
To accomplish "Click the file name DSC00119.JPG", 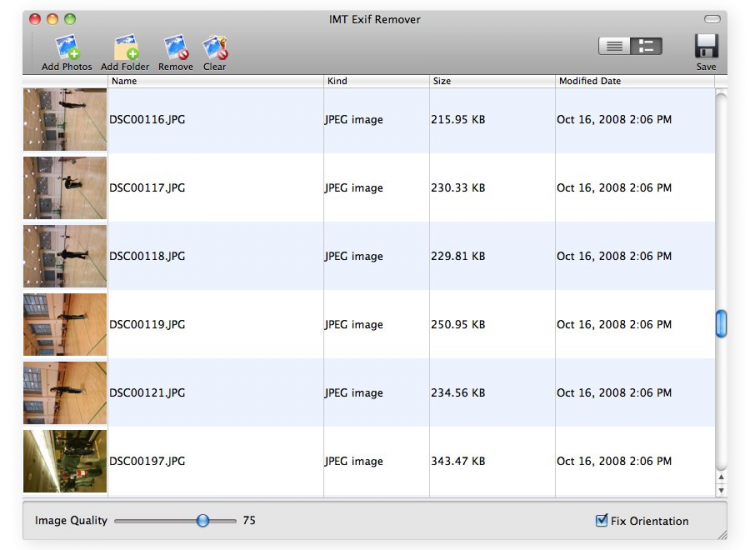I will pos(147,325).
